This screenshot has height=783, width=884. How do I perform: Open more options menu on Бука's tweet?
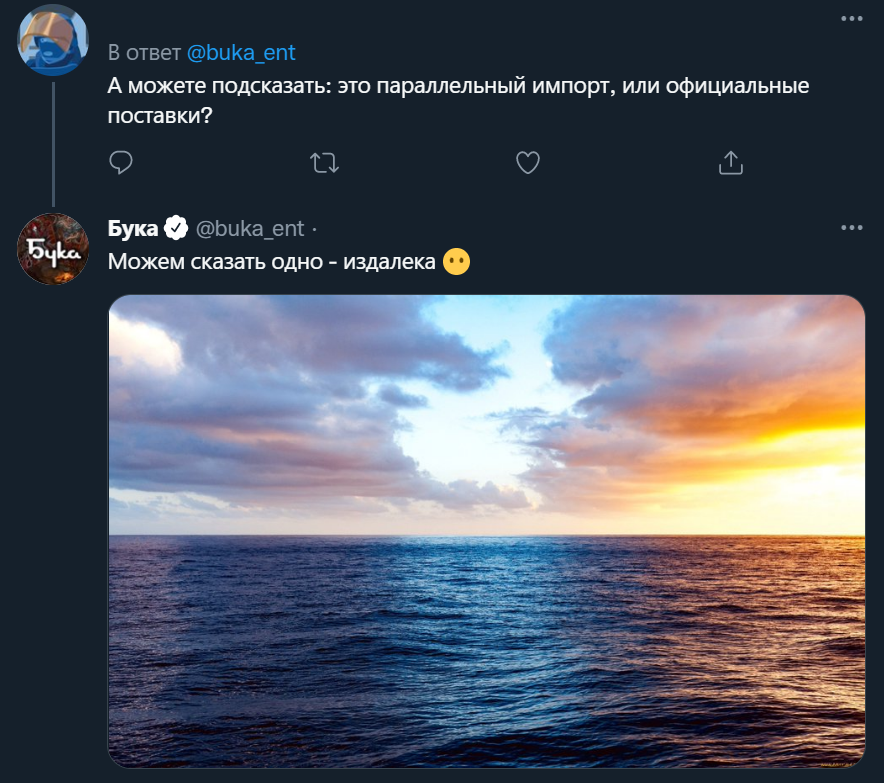click(851, 227)
